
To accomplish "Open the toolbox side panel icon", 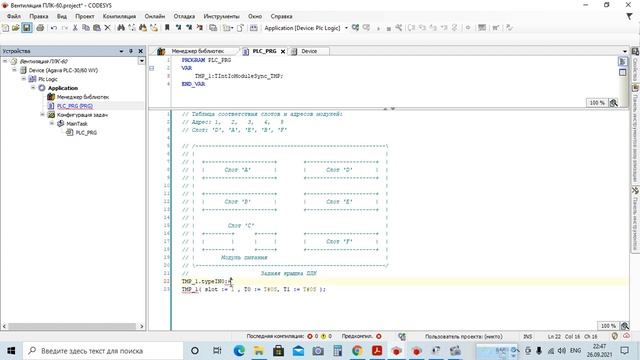I will pyautogui.click(x=636, y=191).
